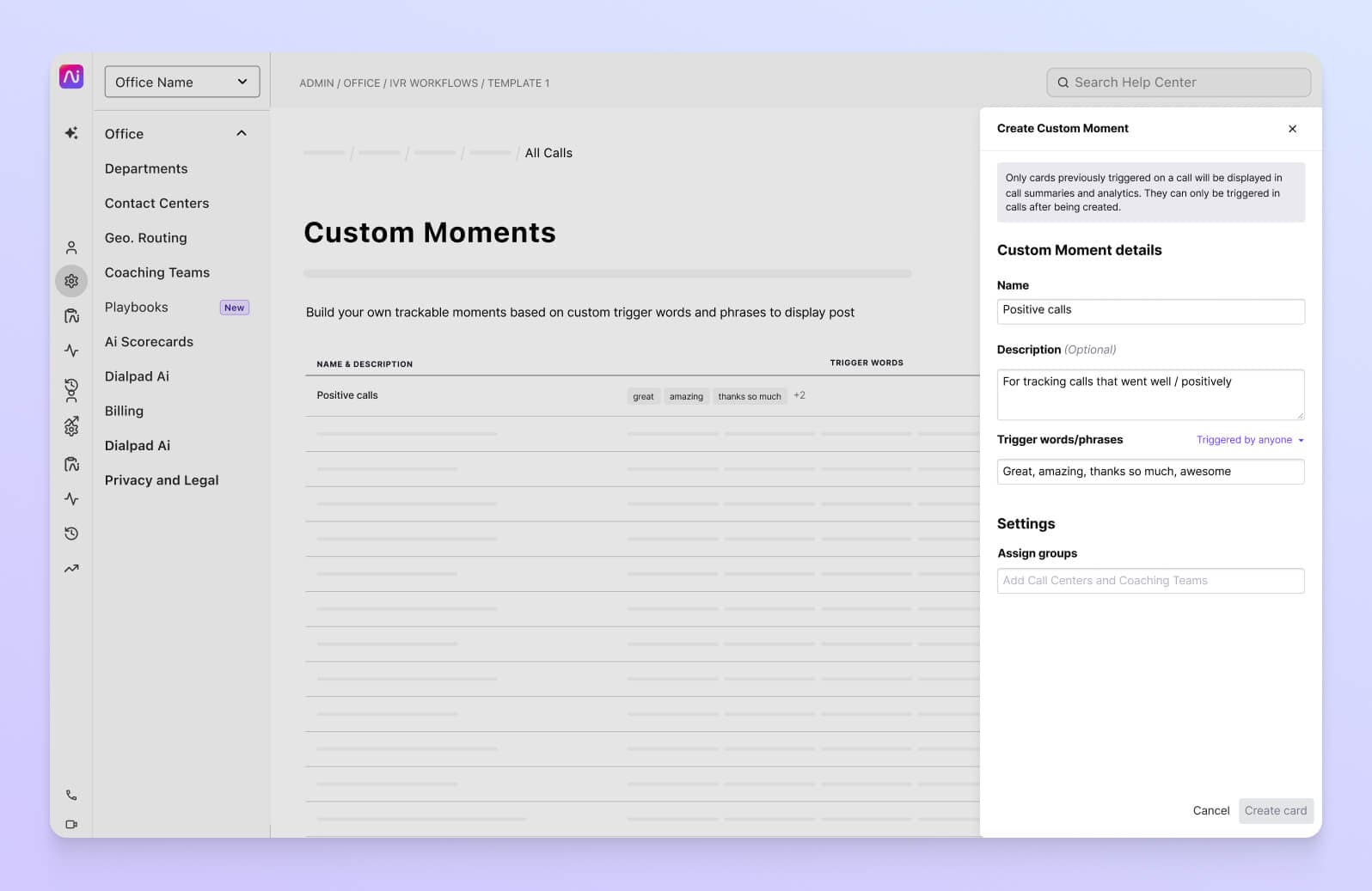
Task: Open the Office Name dropdown
Action: point(181,82)
